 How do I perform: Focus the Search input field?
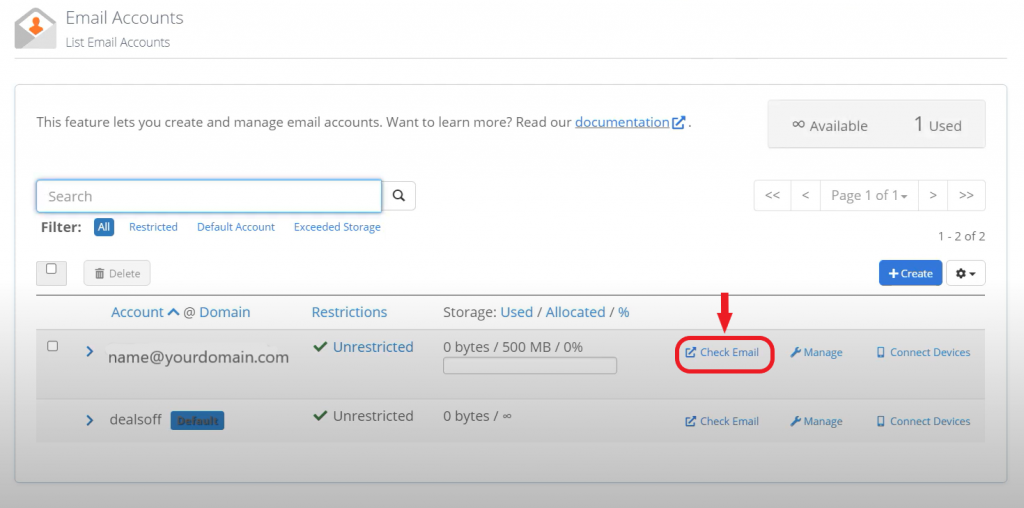[x=209, y=196]
